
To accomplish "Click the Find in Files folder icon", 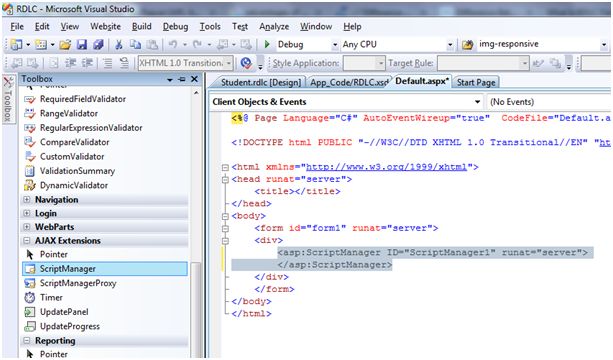I will [x=468, y=45].
